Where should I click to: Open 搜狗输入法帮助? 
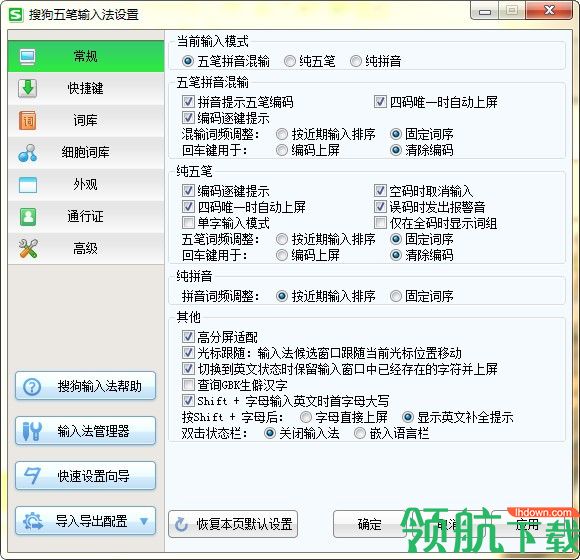click(85, 387)
